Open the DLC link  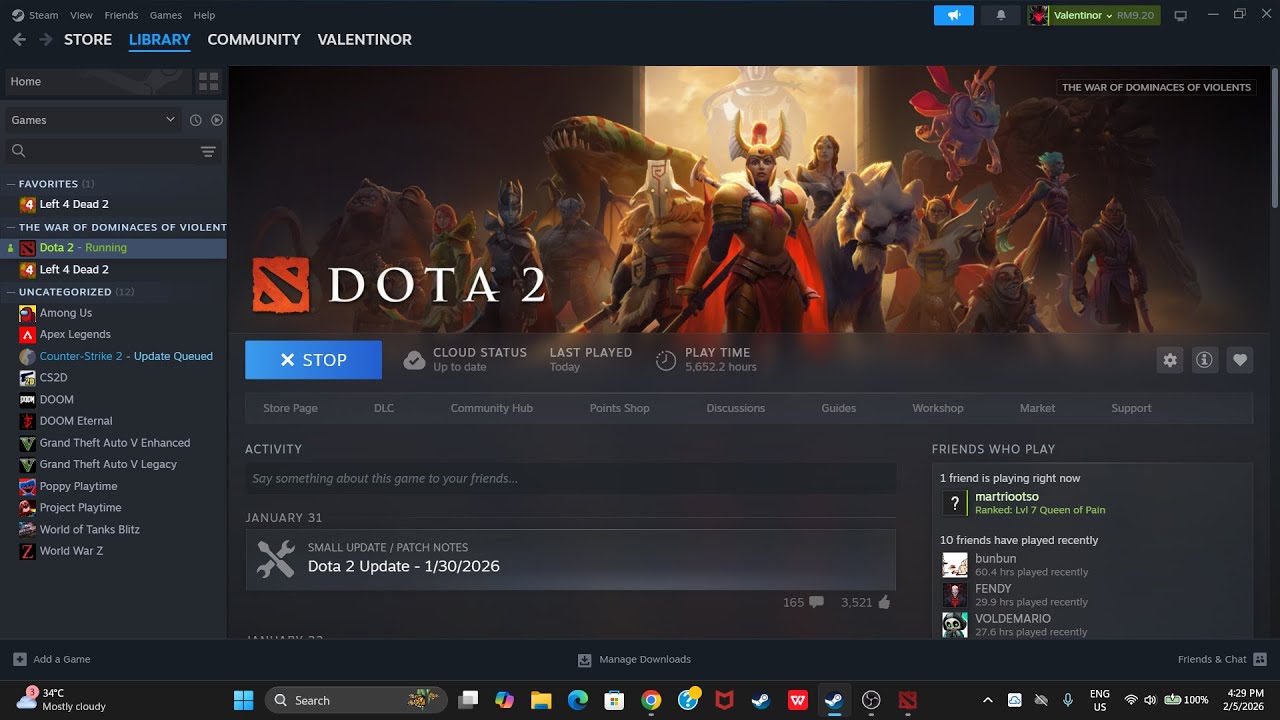[384, 408]
